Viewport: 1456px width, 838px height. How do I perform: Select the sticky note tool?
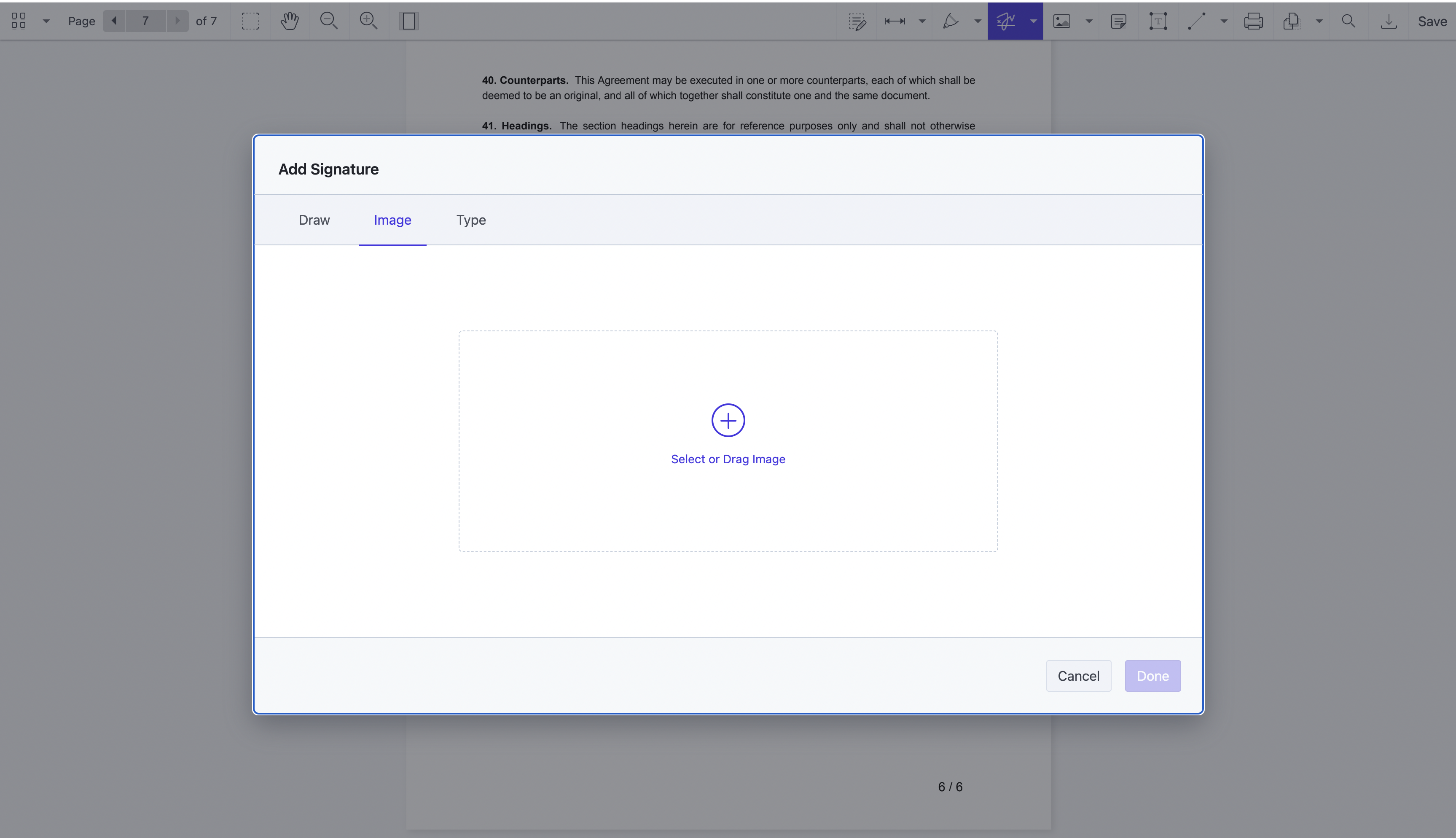1118,21
